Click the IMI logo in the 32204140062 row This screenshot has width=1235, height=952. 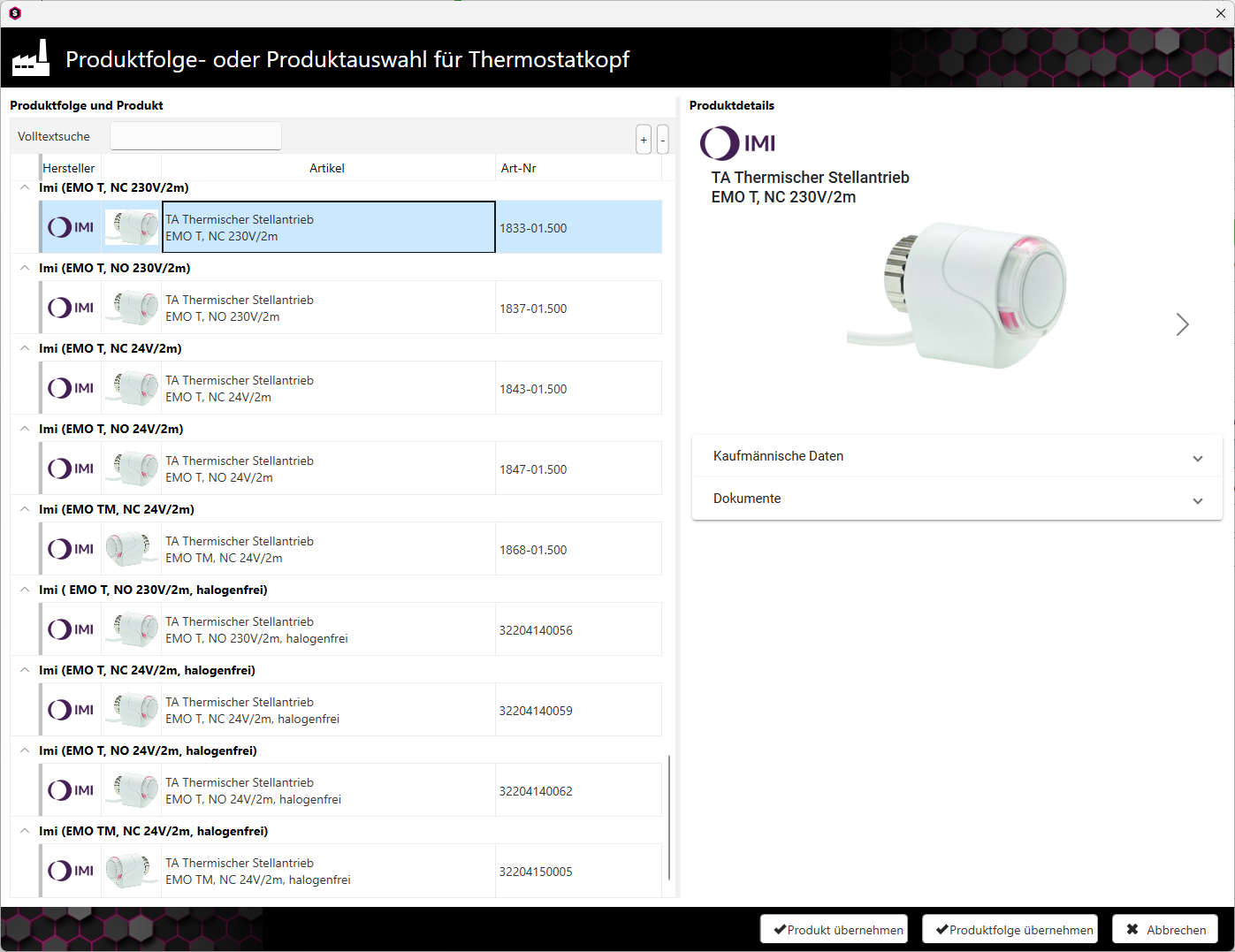tap(71, 790)
